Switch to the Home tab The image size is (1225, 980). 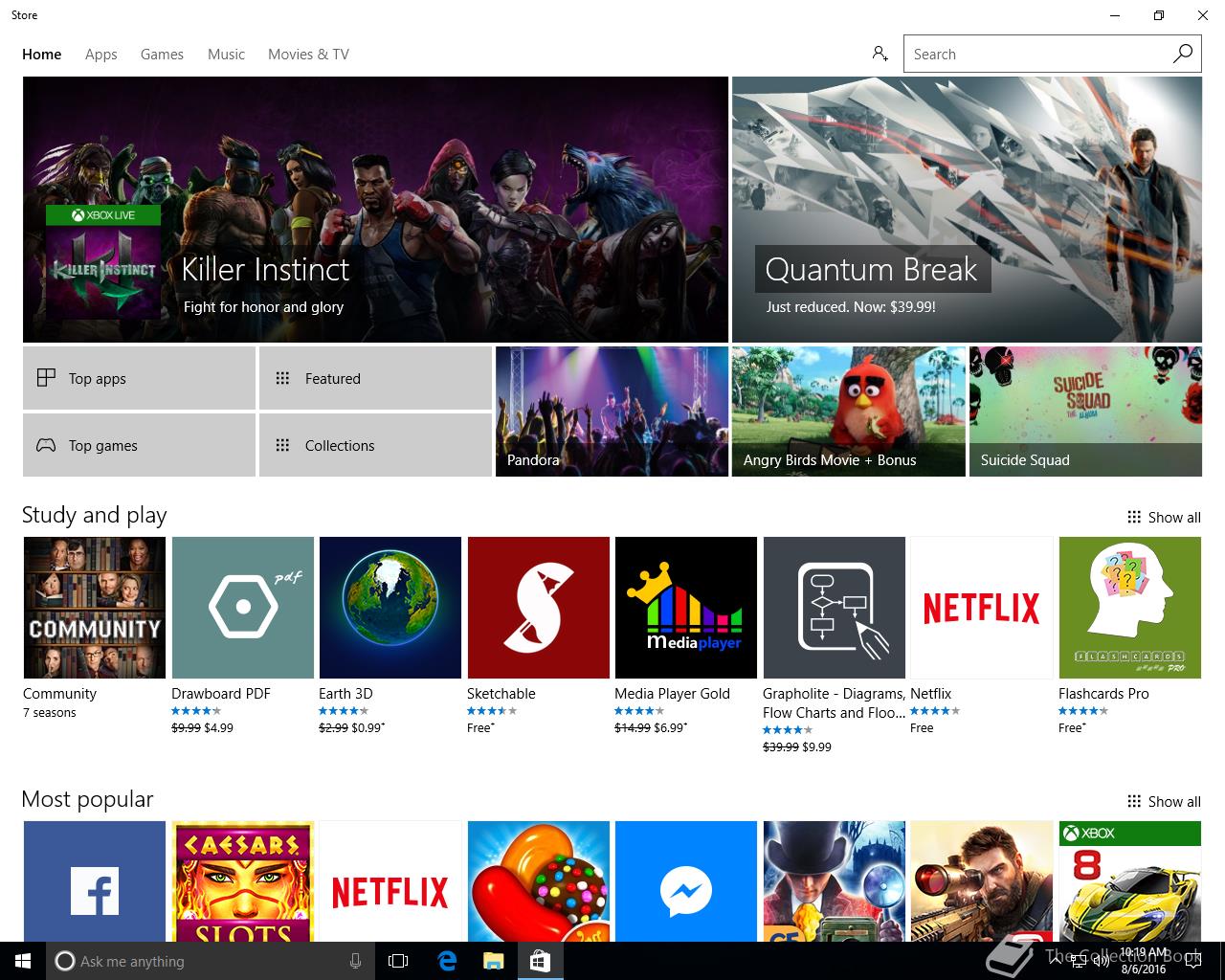click(42, 55)
